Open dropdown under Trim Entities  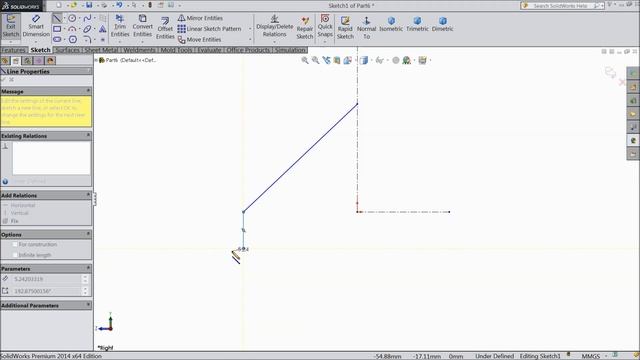(x=120, y=42)
